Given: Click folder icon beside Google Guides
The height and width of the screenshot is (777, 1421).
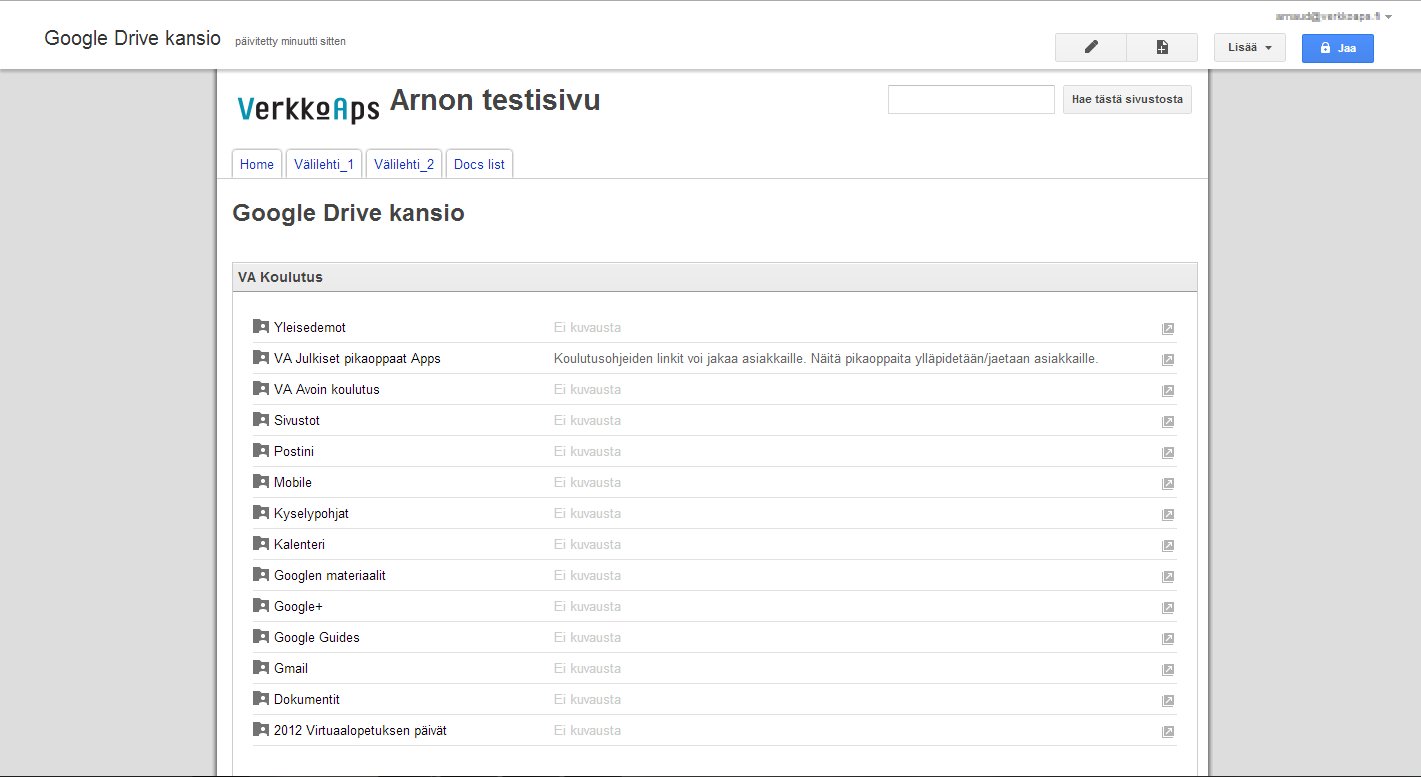Looking at the screenshot, I should (x=261, y=637).
